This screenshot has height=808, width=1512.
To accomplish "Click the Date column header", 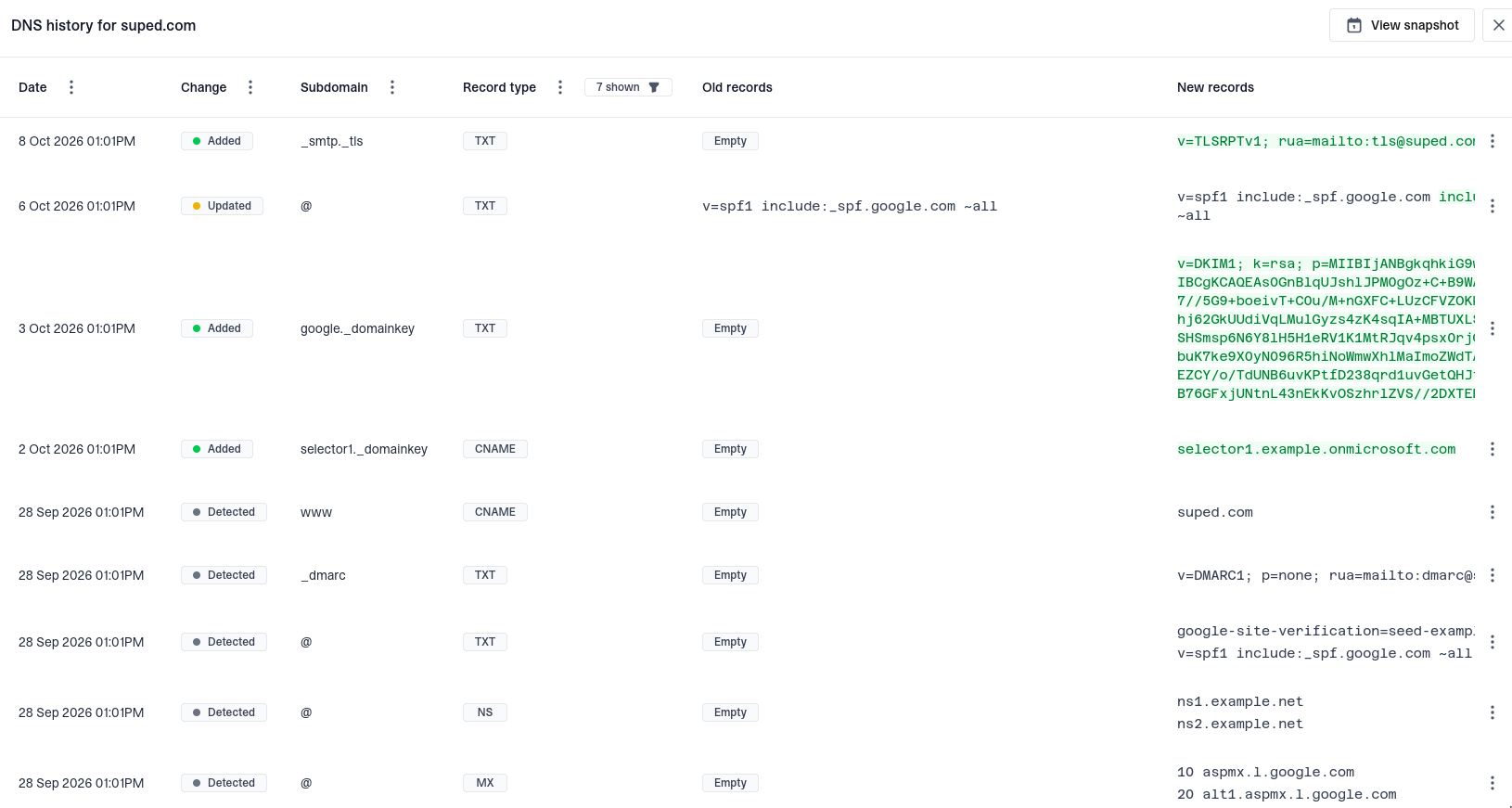I will [x=32, y=87].
